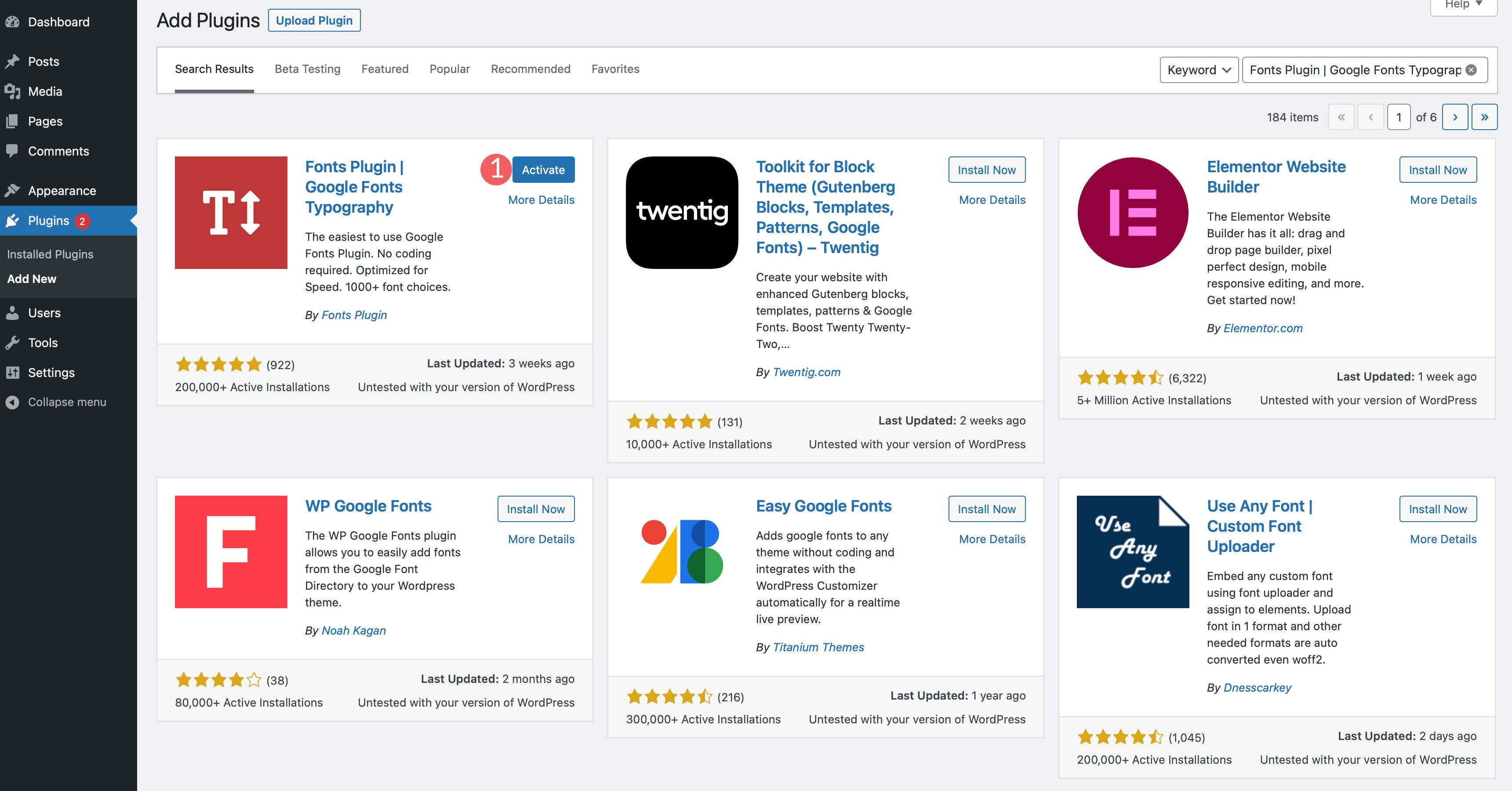1512x791 pixels.
Task: Switch to the Featured tab
Action: click(384, 68)
